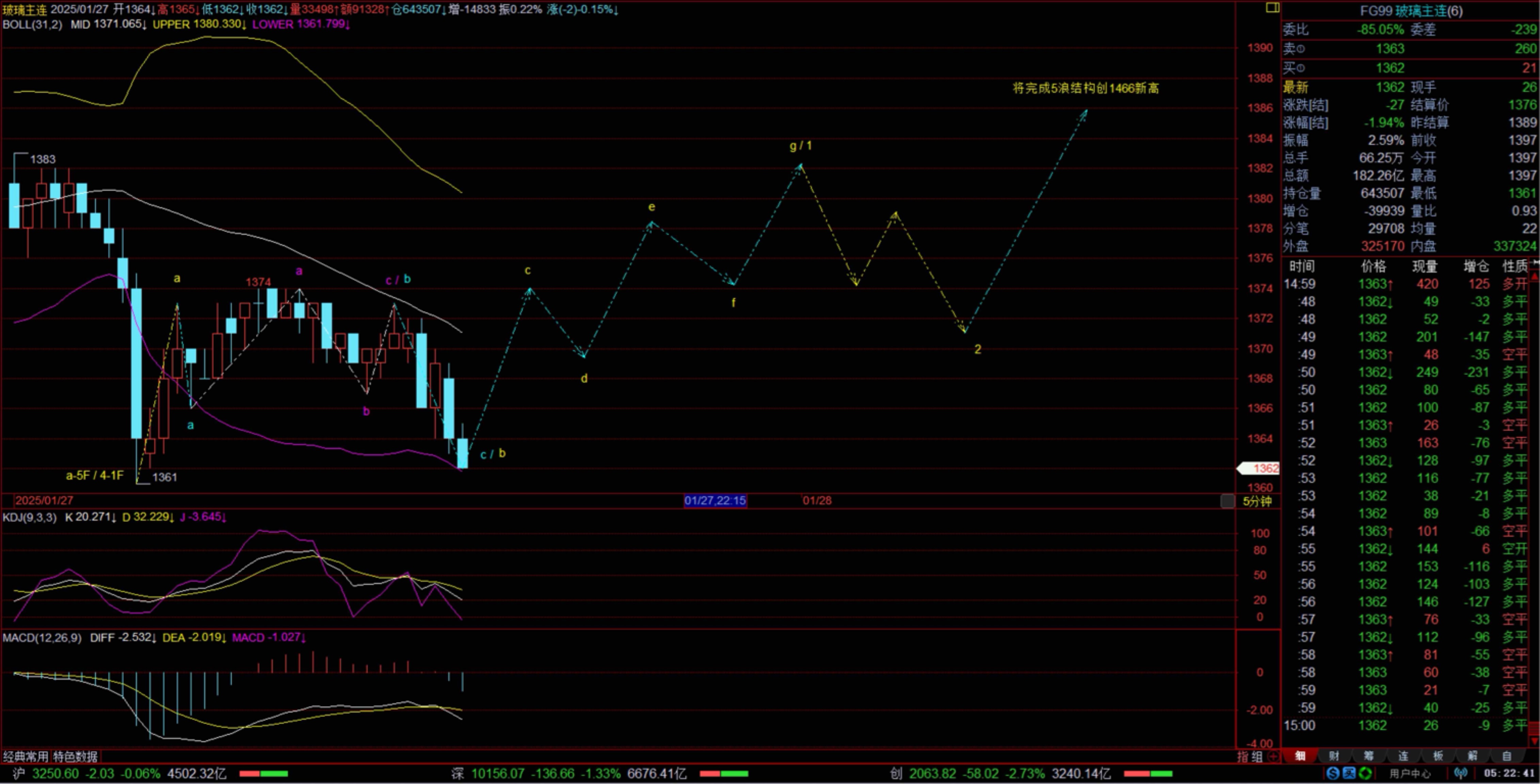Viewport: 1540px width, 784px height.
Task: Click the gray square beside 5分钟
Action: coord(1228,501)
